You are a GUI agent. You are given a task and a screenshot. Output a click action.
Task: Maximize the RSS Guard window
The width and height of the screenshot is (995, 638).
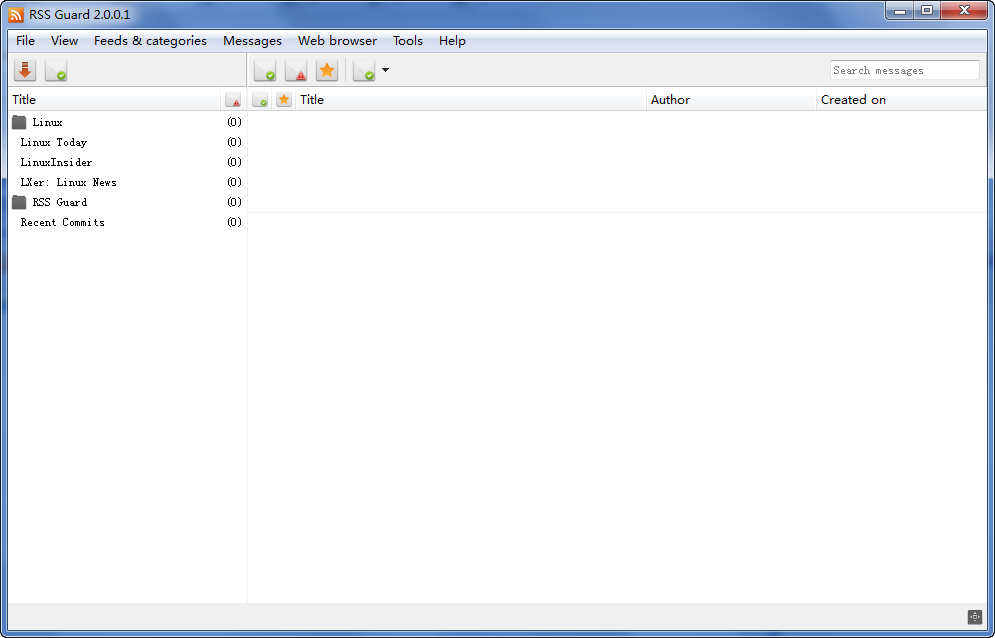click(927, 11)
